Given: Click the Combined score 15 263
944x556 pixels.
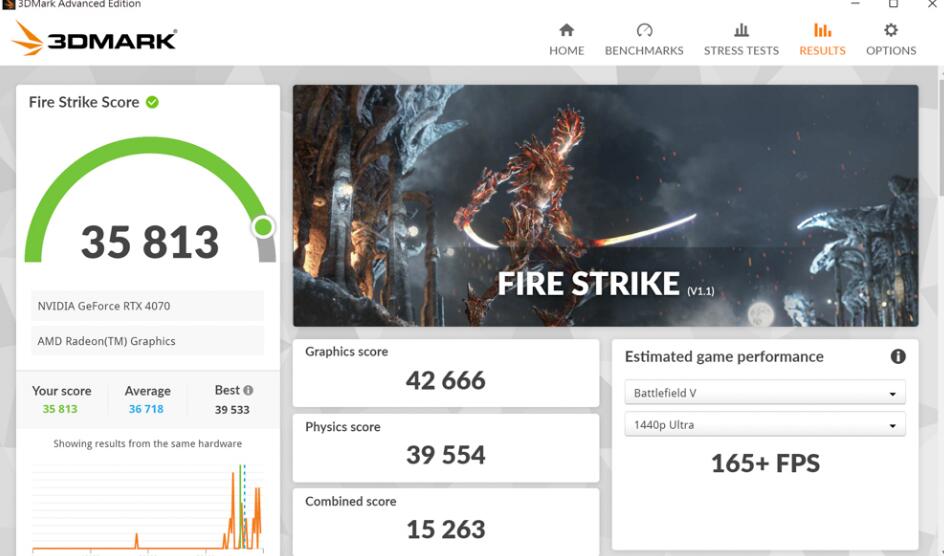Looking at the screenshot, I should (446, 530).
